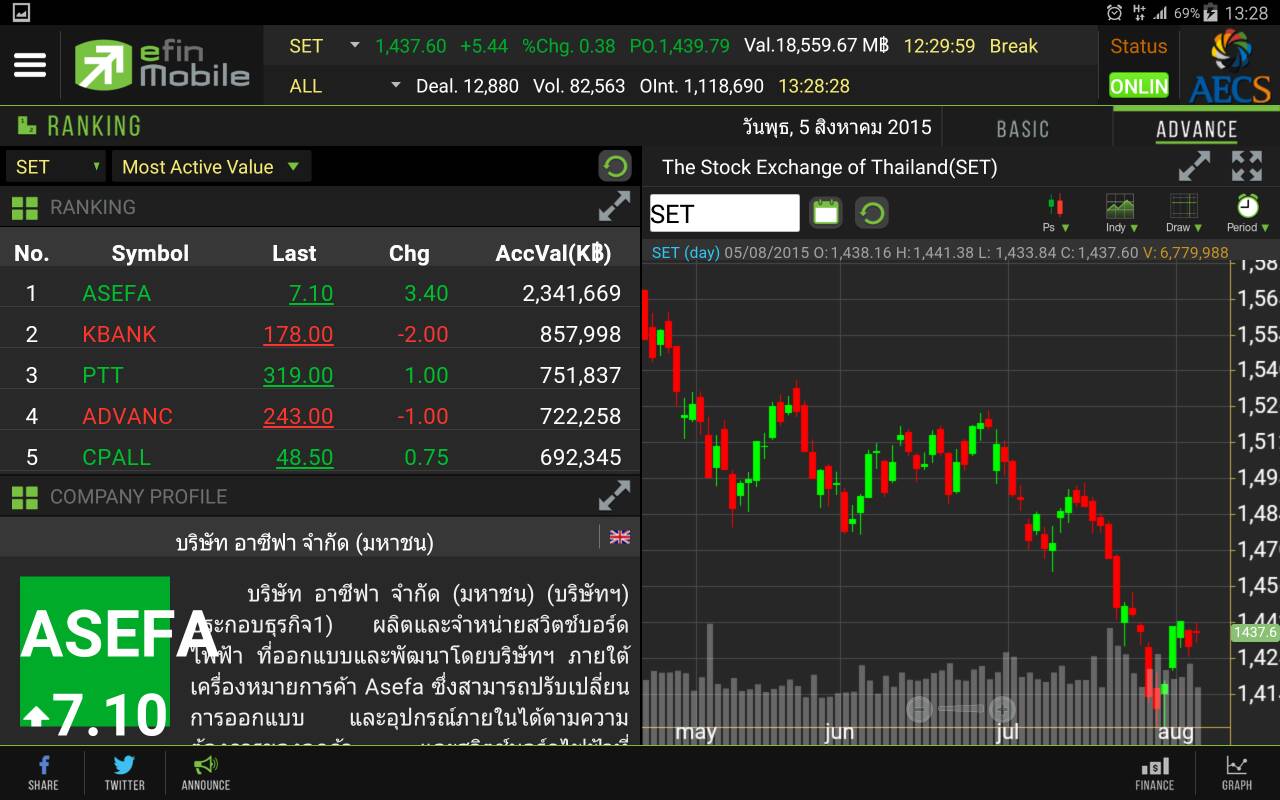Open the SET index dropdown in header

coord(324,46)
